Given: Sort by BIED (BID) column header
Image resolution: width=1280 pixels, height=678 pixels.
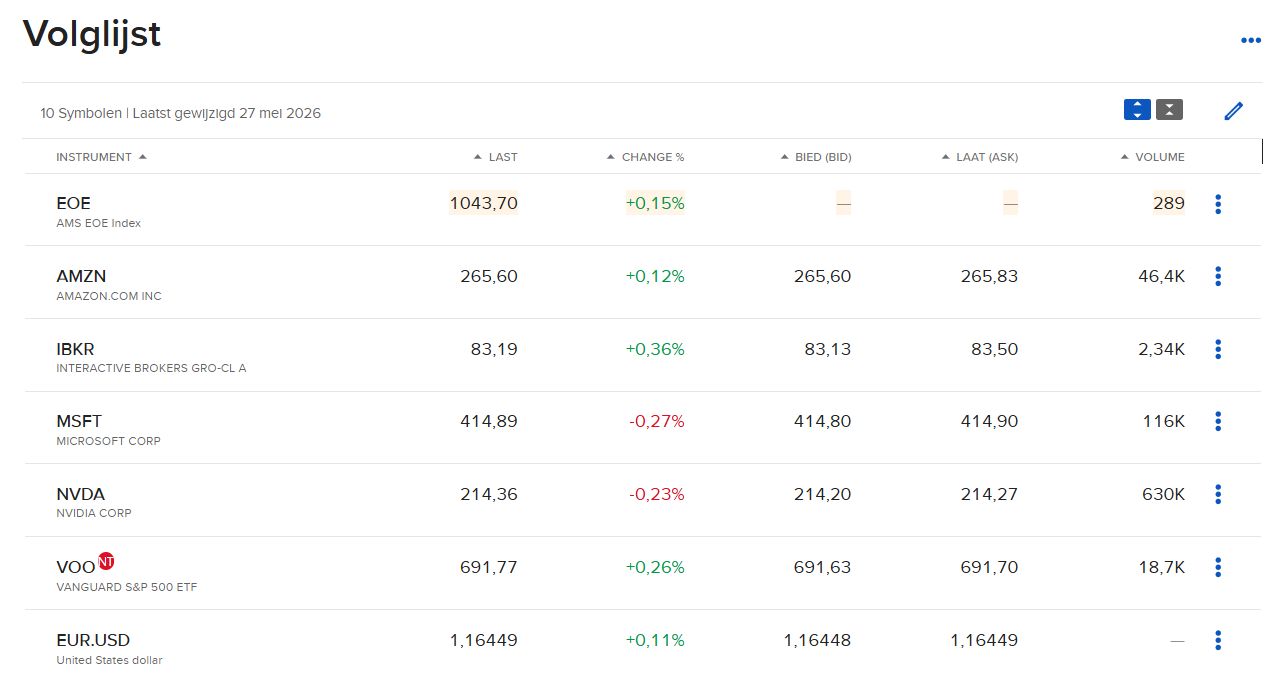Looking at the screenshot, I should pos(815,157).
